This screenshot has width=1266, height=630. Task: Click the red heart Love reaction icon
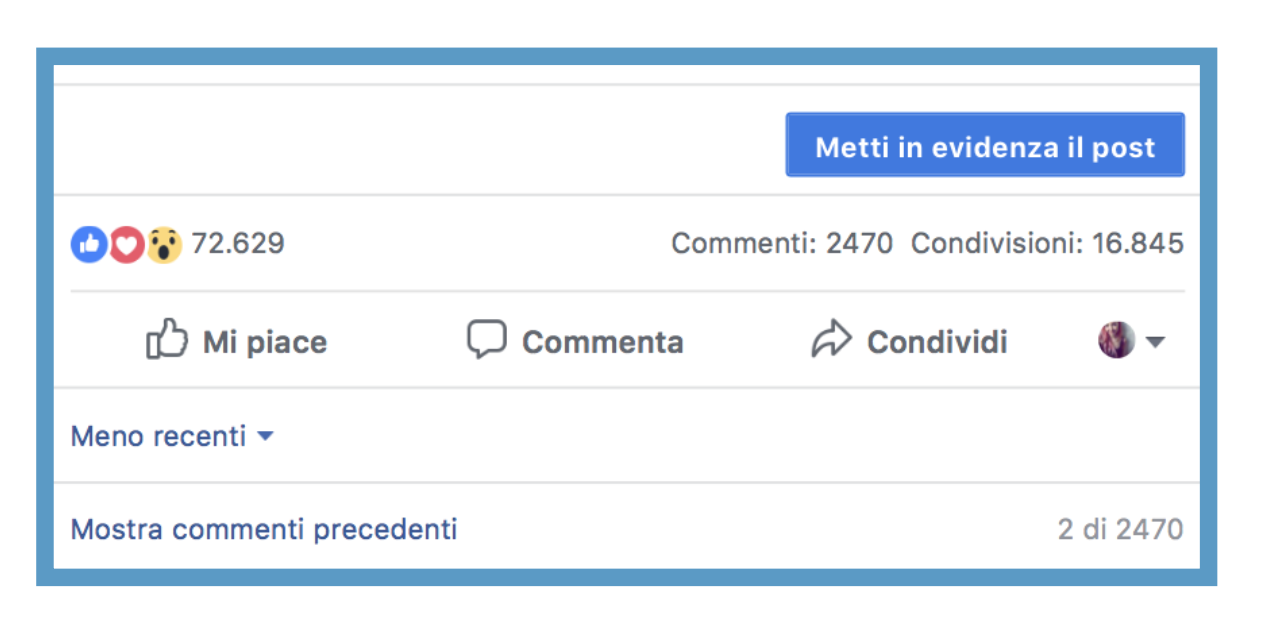(x=126, y=244)
